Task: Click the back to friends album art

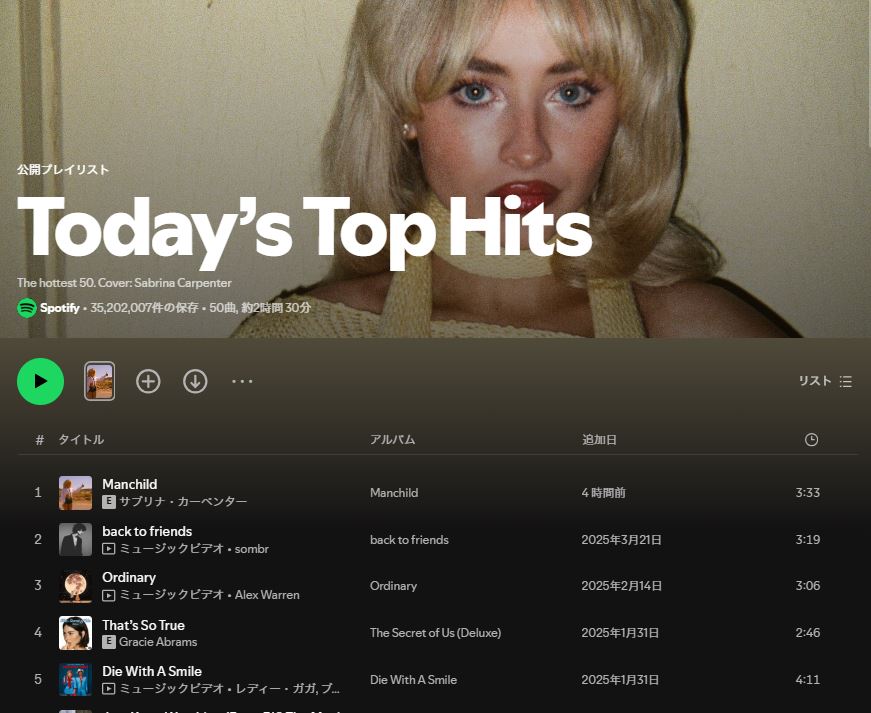Action: (75, 540)
